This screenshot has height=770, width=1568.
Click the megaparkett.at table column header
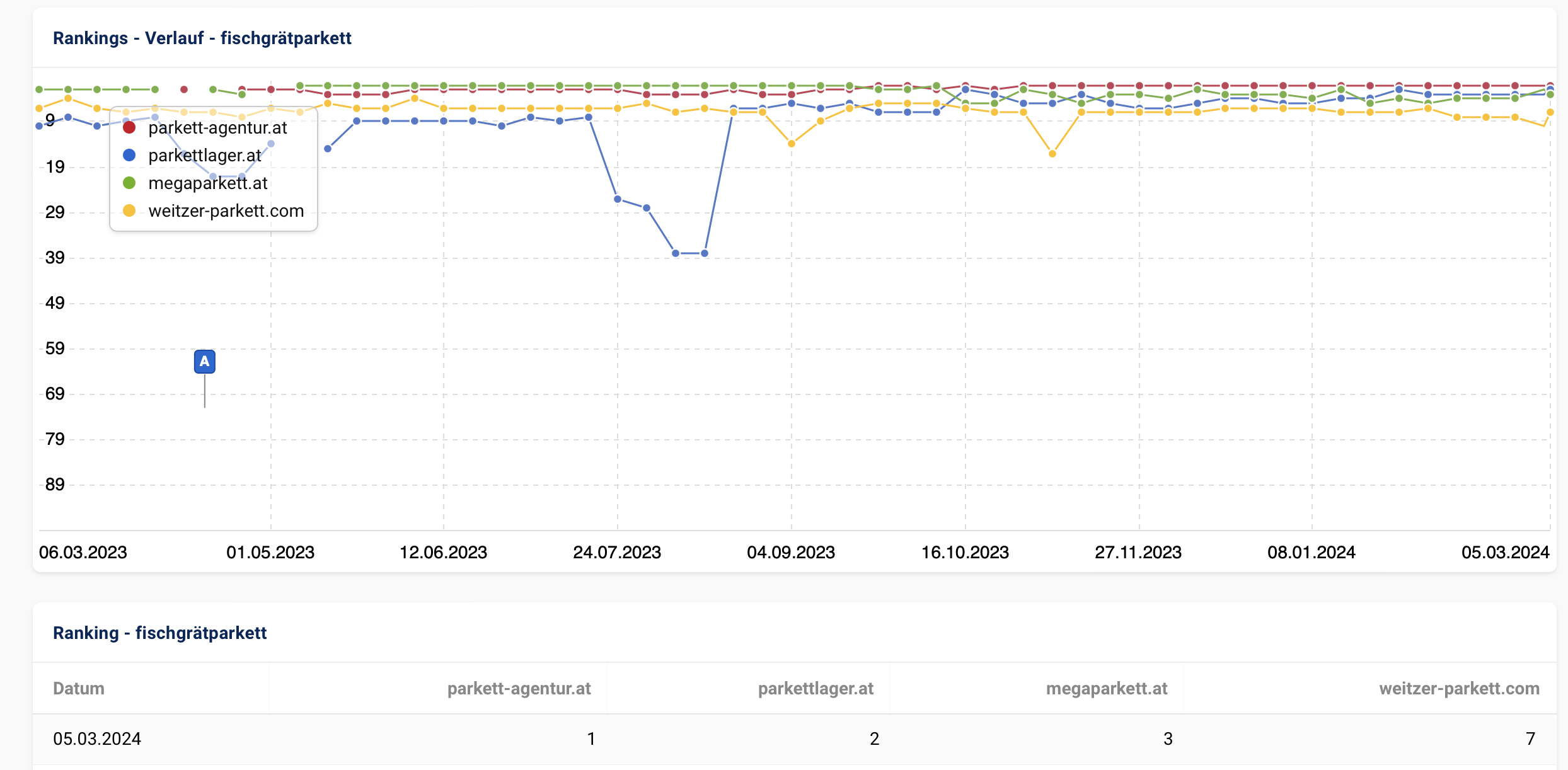[1107, 688]
